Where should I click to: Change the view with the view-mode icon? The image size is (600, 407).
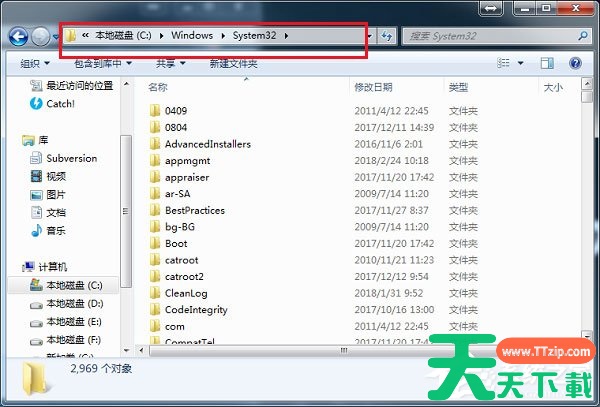click(x=503, y=63)
